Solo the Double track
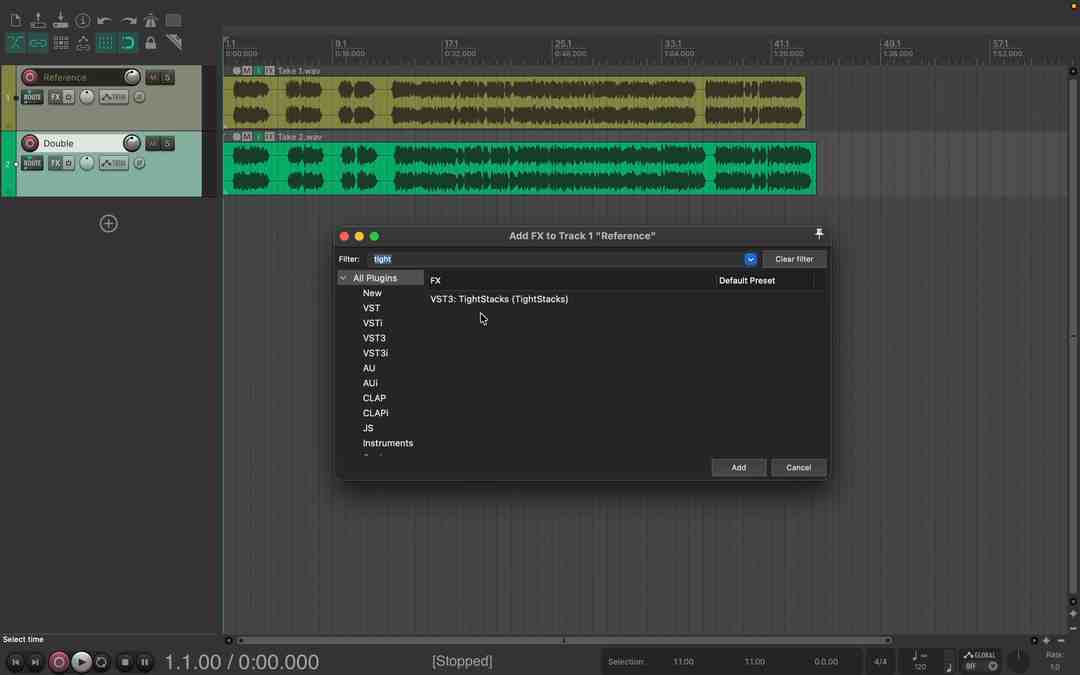The height and width of the screenshot is (675, 1080). pos(167,143)
